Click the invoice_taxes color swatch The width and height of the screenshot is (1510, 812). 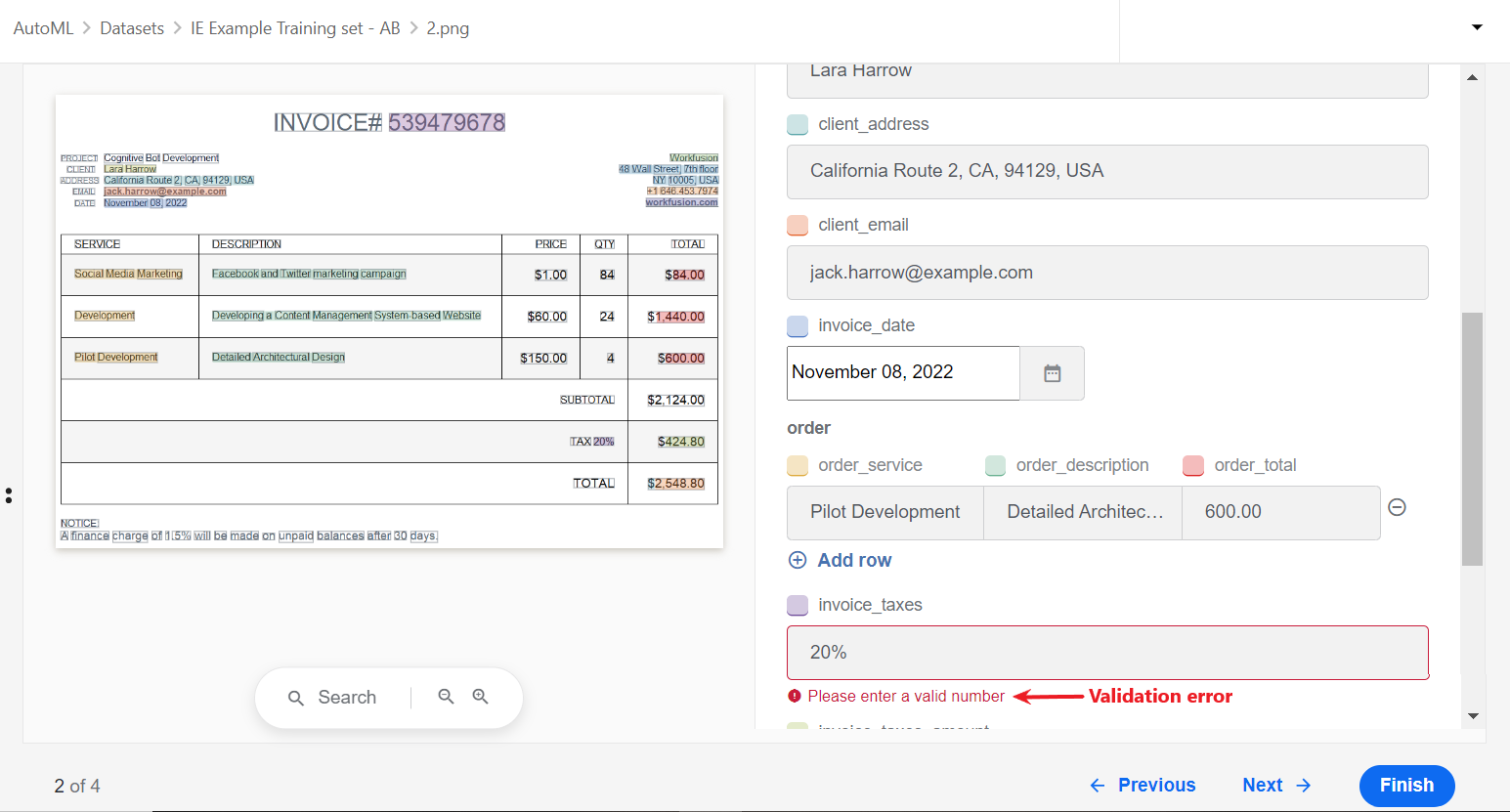coord(798,605)
